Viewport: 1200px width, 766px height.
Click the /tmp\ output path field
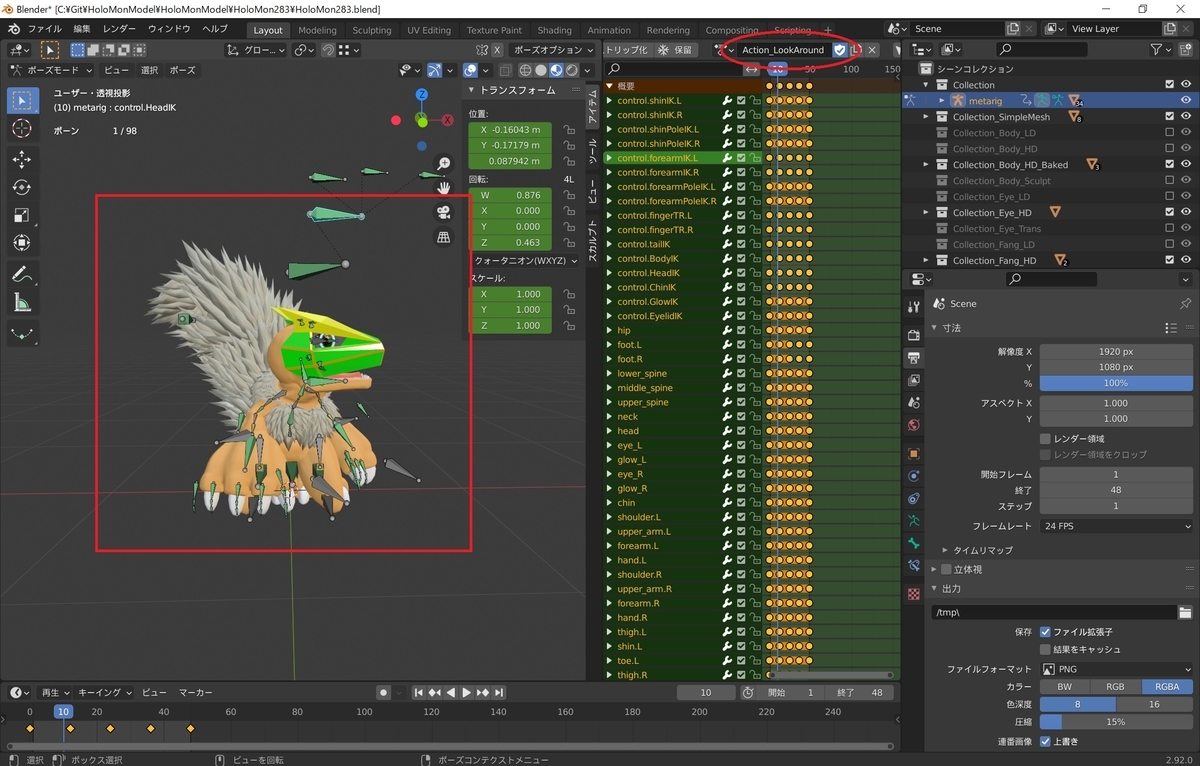[1053, 612]
